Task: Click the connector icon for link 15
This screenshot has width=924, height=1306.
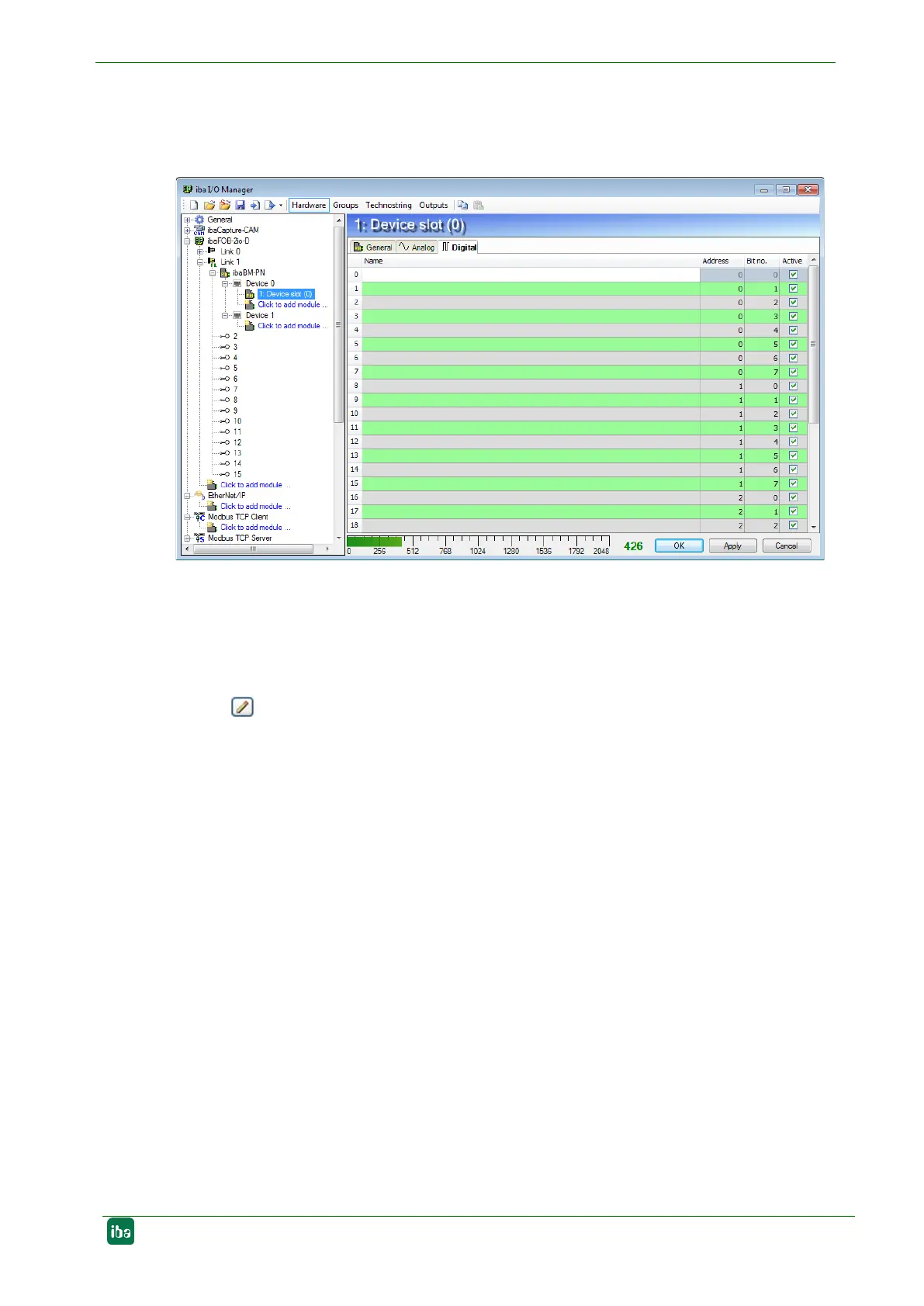Action: [x=225, y=474]
